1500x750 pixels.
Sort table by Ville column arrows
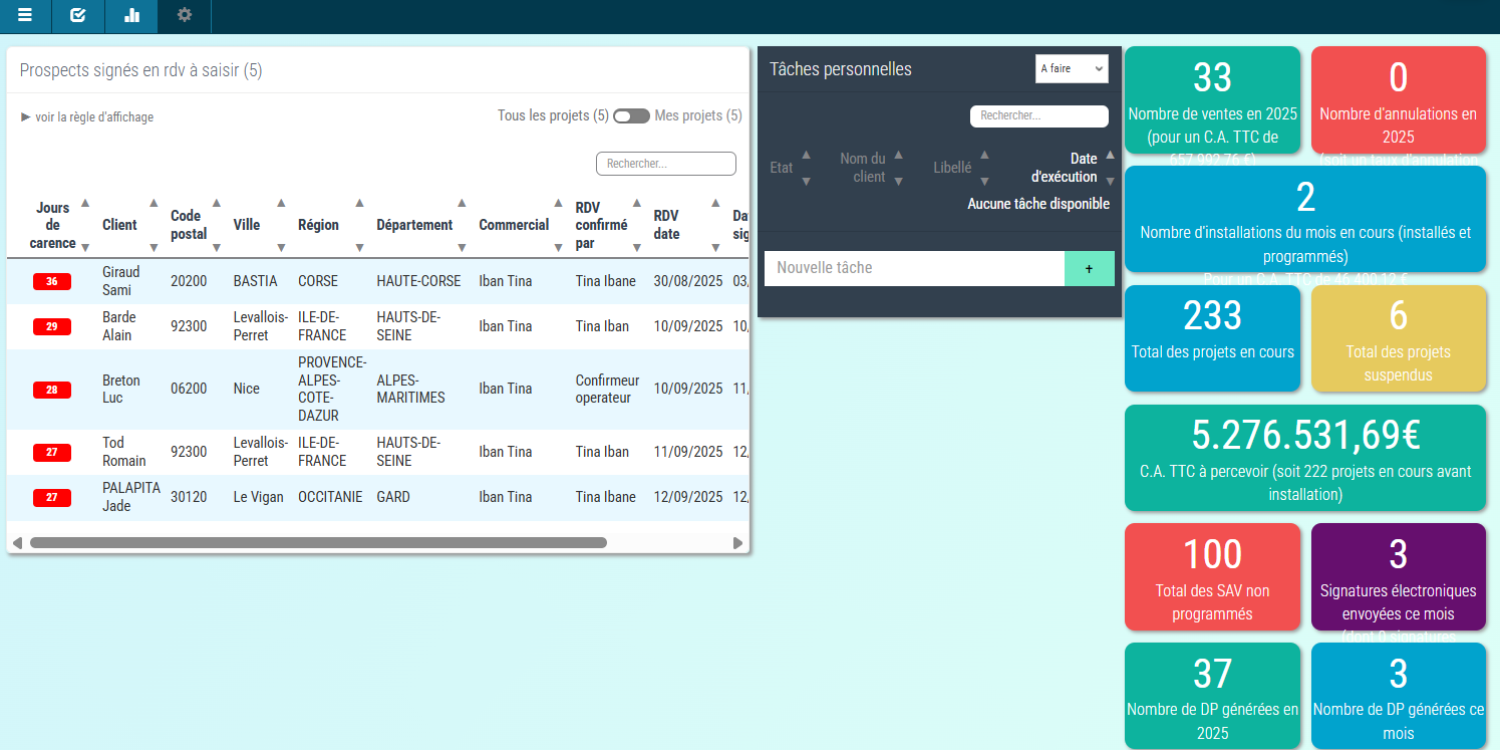click(281, 225)
